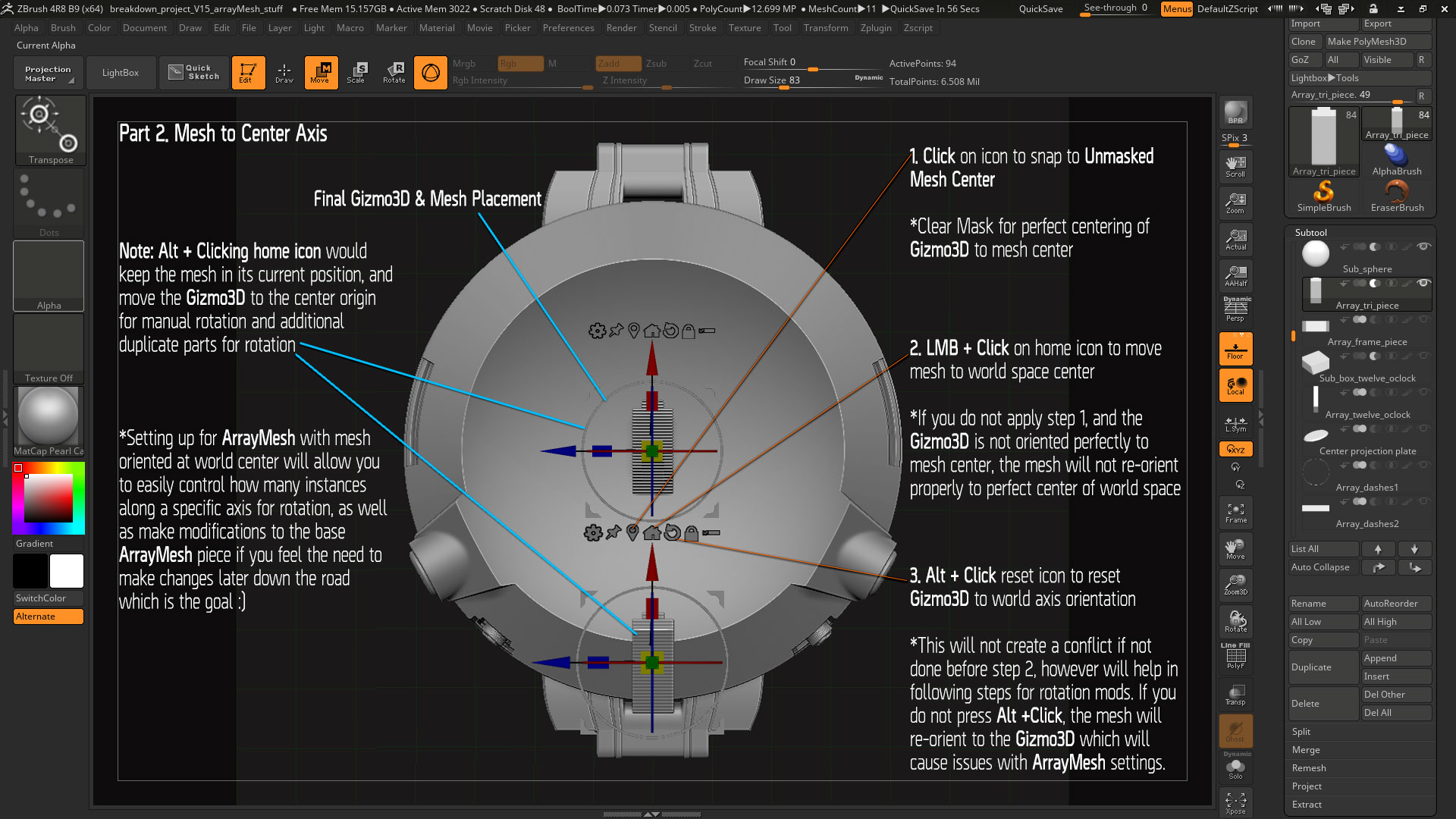Viewport: 1456px width, 819px height.
Task: Launch Quick Sketch
Action: coord(194,73)
